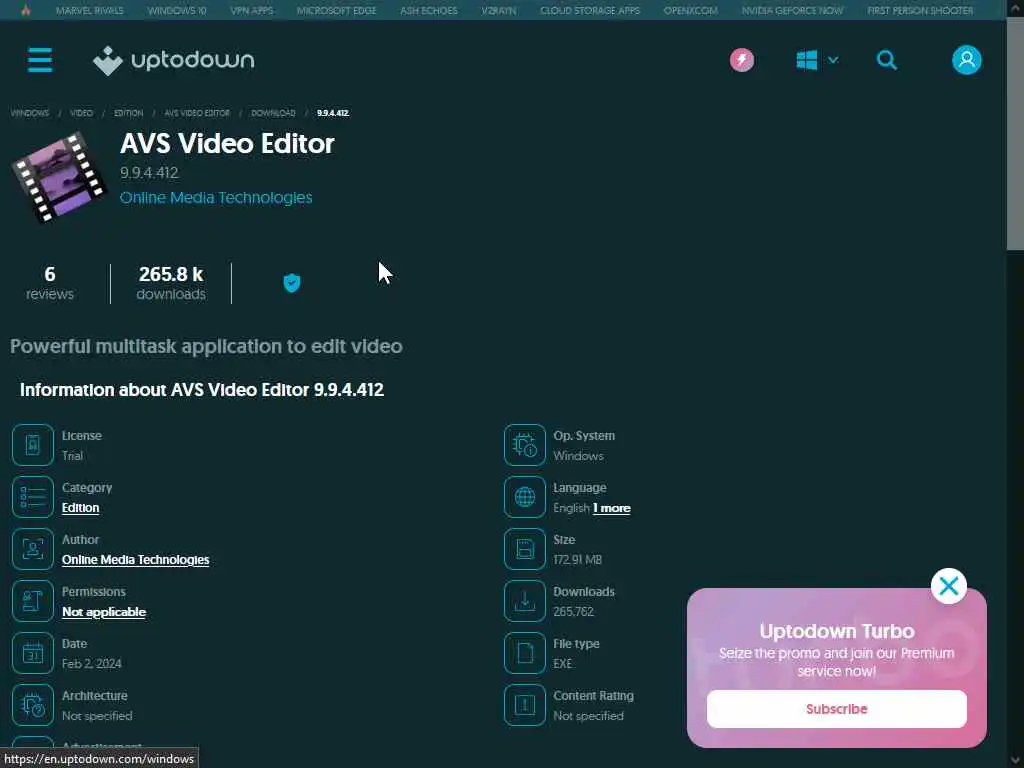The image size is (1024, 768).
Task: Open the user account icon
Action: [967, 60]
